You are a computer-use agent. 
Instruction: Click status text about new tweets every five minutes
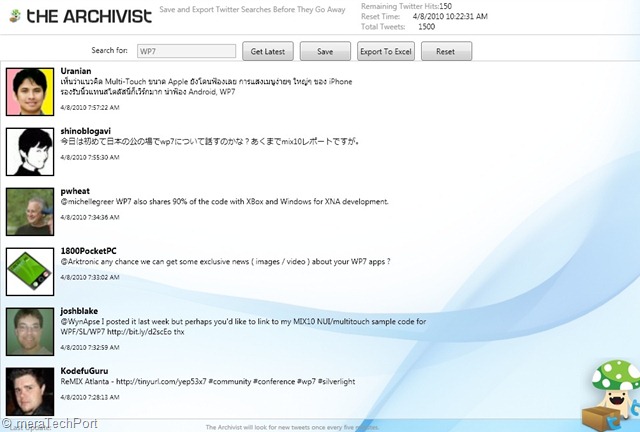click(x=292, y=428)
